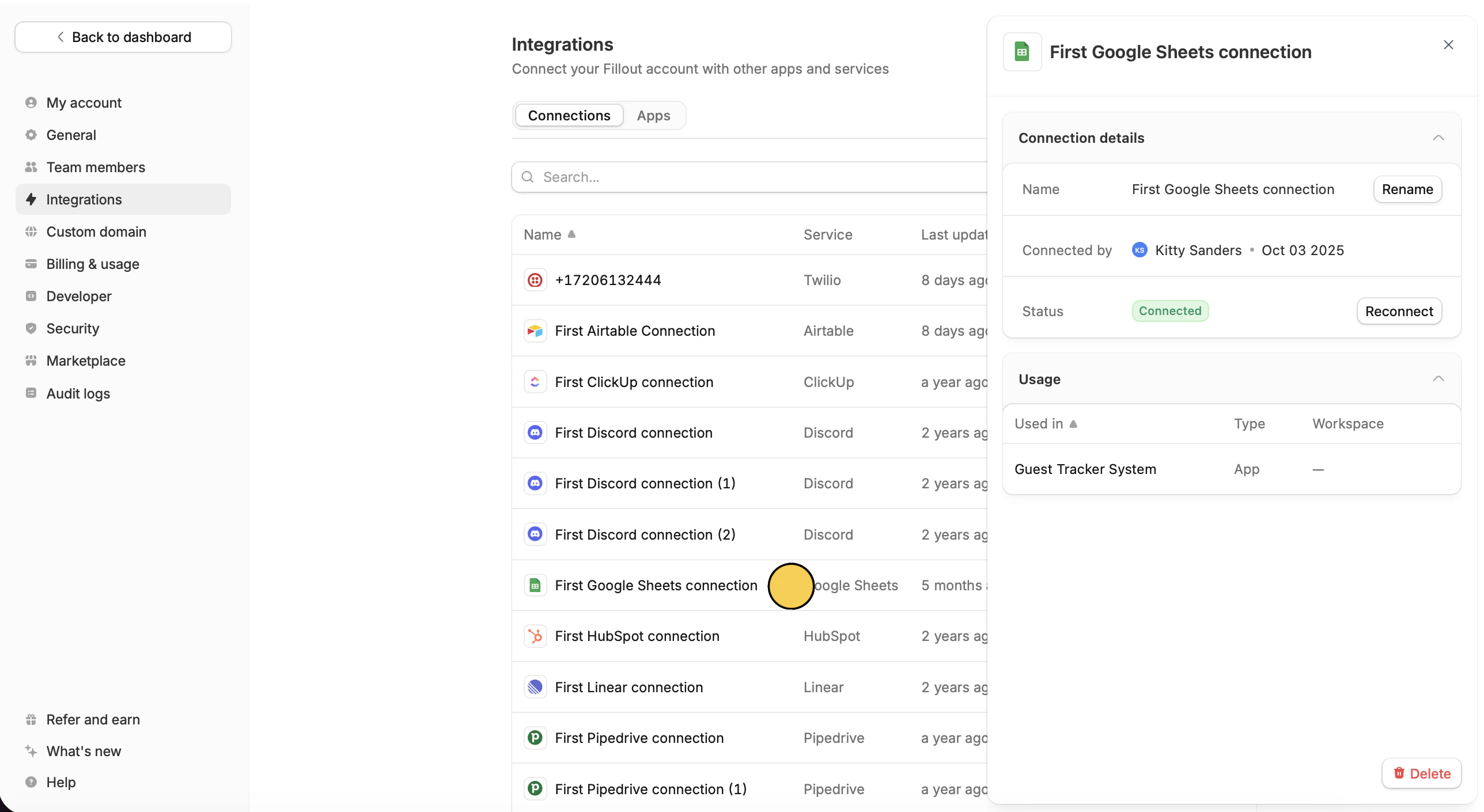The height and width of the screenshot is (812, 1484).
Task: Click the Reconnect button
Action: pyautogui.click(x=1399, y=311)
